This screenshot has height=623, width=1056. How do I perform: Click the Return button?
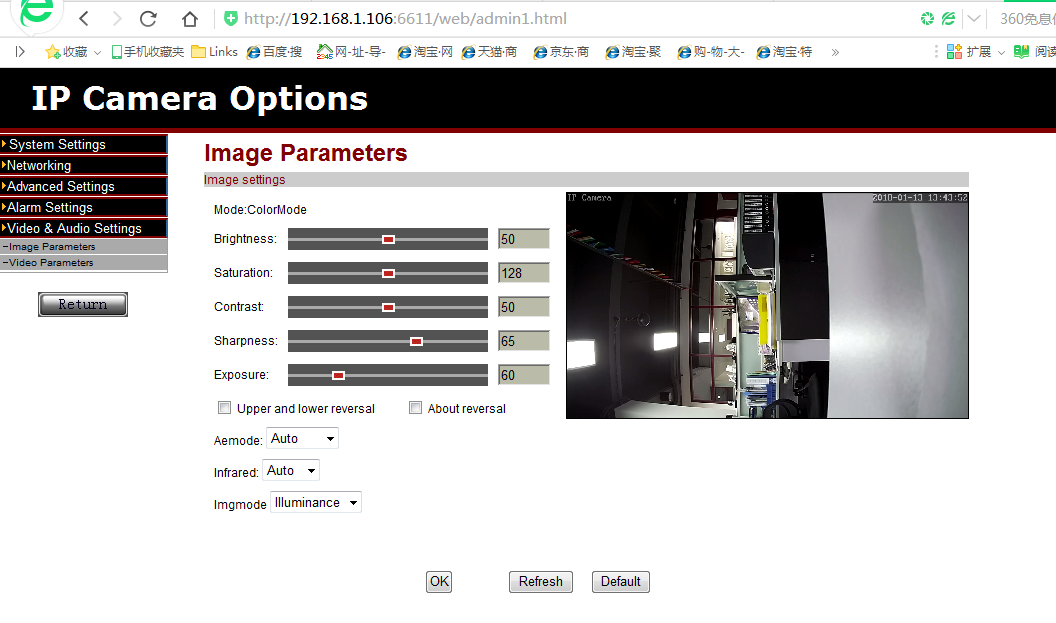[x=83, y=304]
